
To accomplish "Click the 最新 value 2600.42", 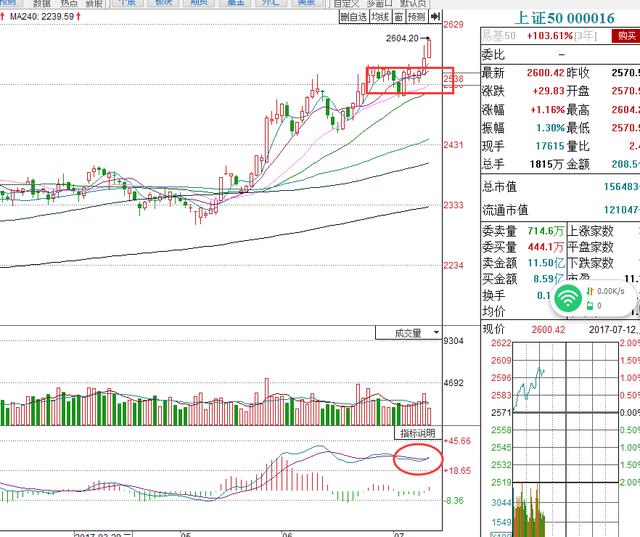I will click(x=545, y=73).
